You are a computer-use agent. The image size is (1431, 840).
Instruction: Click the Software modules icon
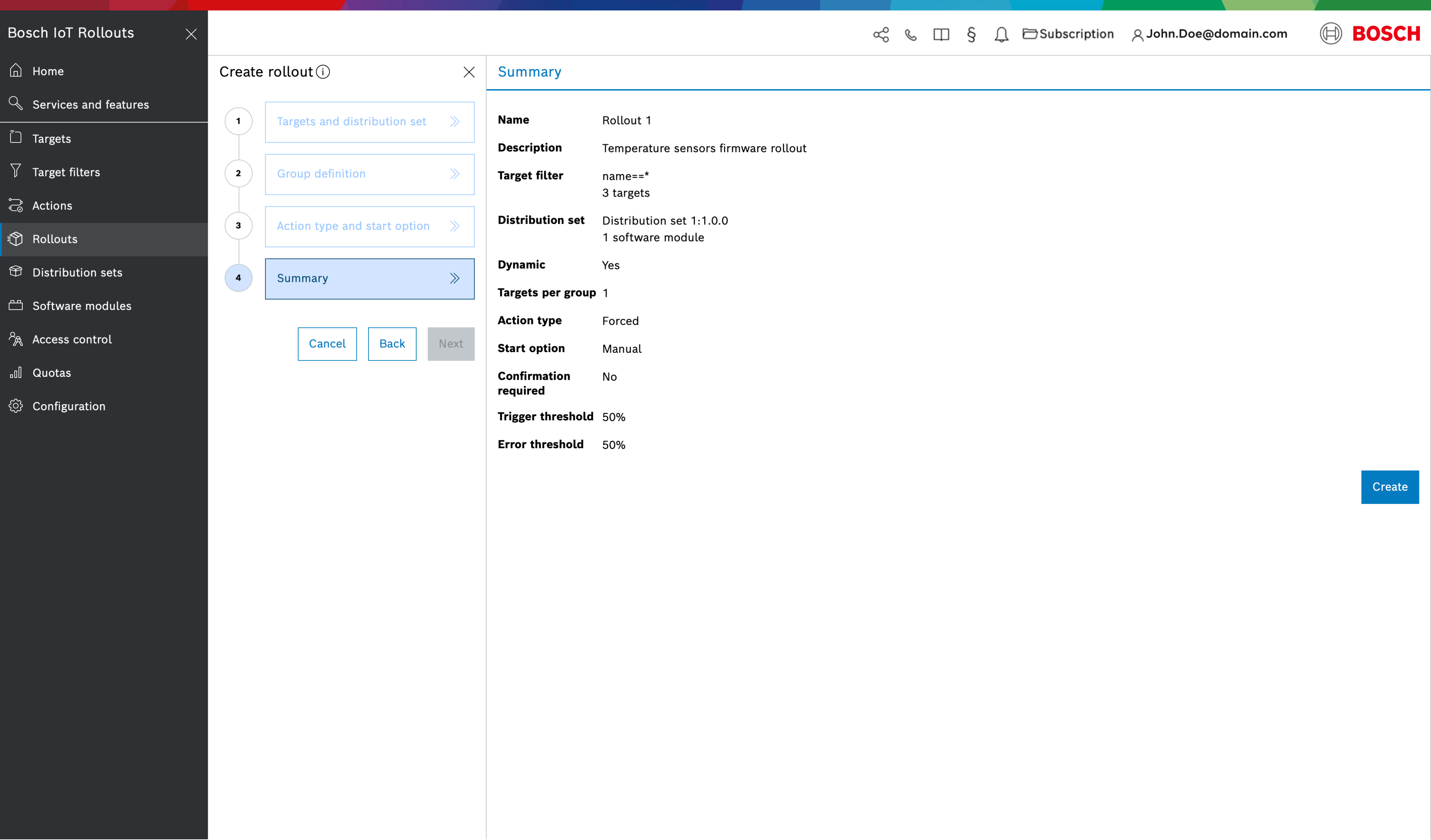coord(16,306)
